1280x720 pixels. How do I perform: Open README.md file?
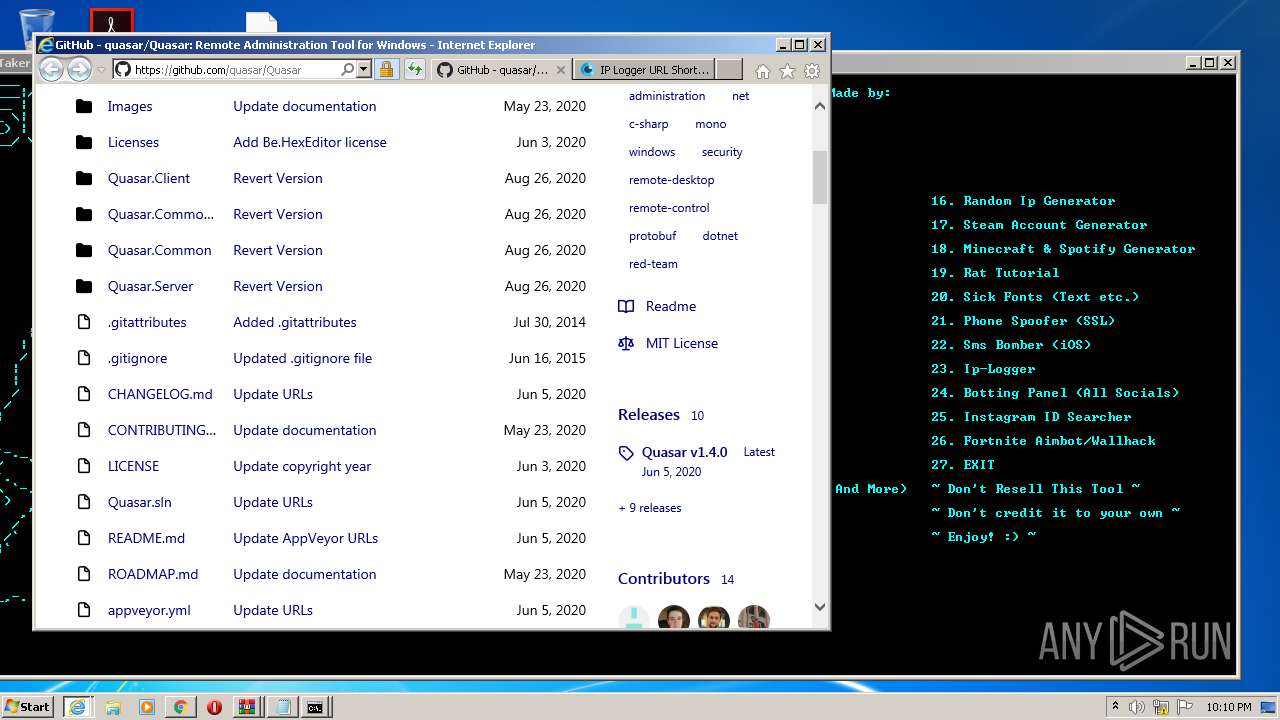click(146, 538)
